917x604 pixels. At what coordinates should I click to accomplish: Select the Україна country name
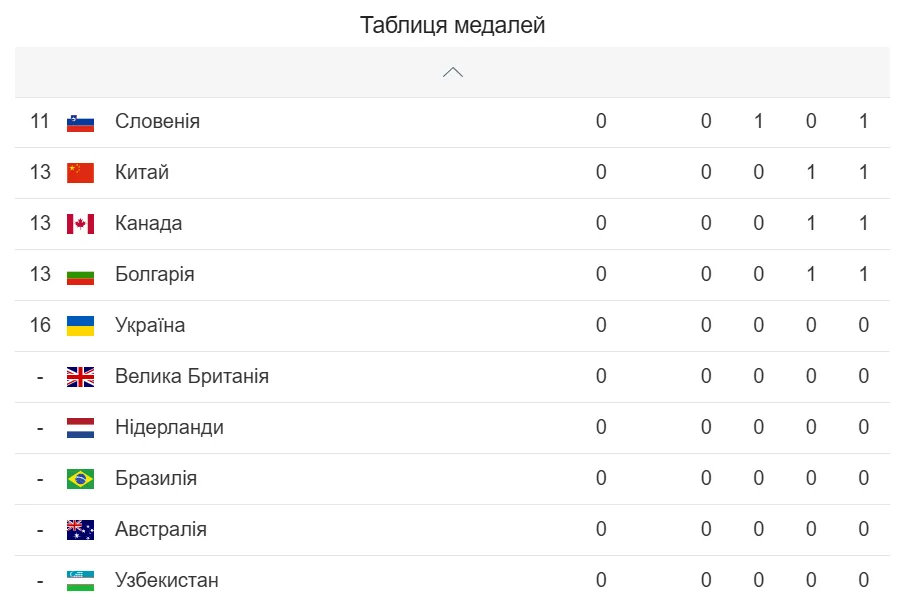pyautogui.click(x=150, y=326)
